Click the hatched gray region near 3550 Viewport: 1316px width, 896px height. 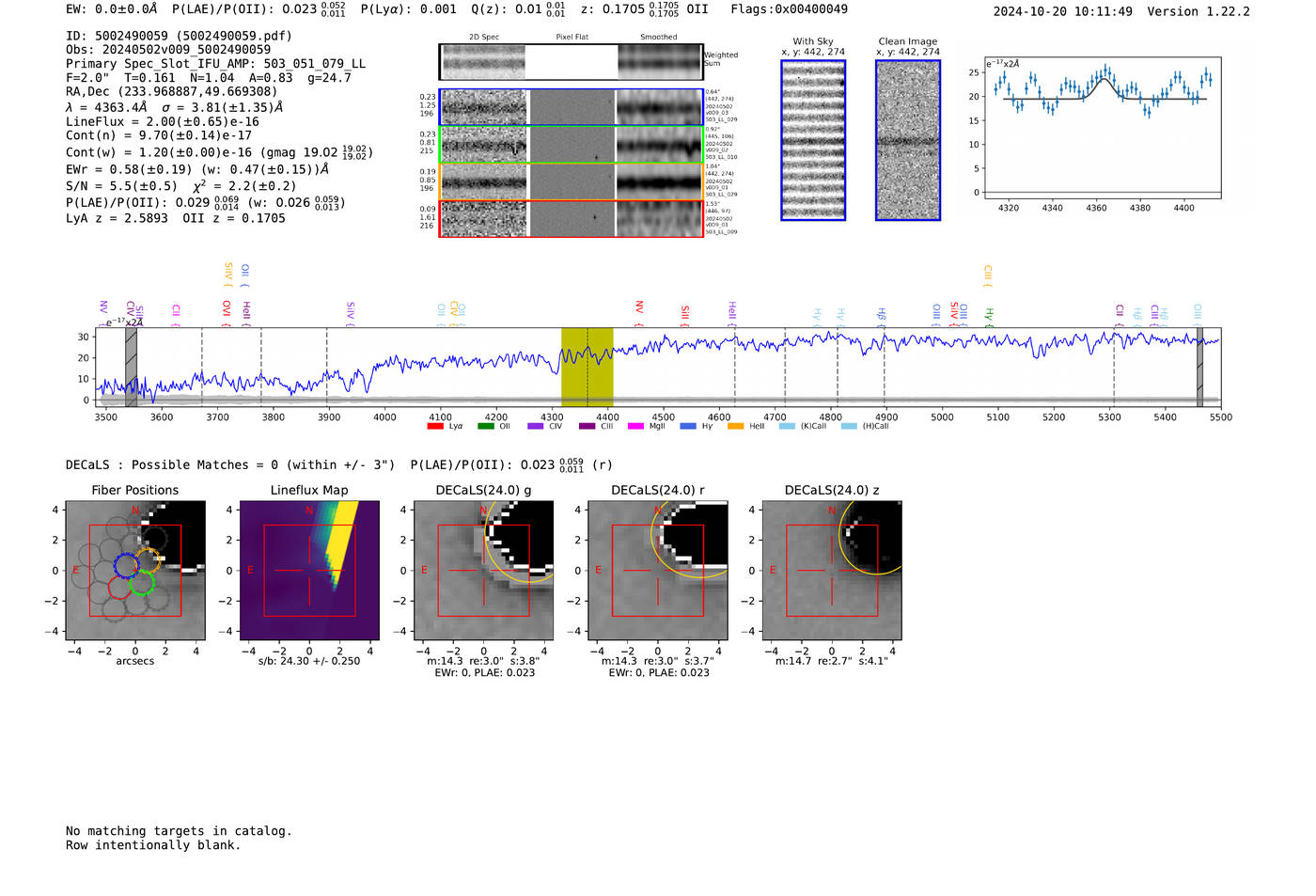(x=132, y=367)
